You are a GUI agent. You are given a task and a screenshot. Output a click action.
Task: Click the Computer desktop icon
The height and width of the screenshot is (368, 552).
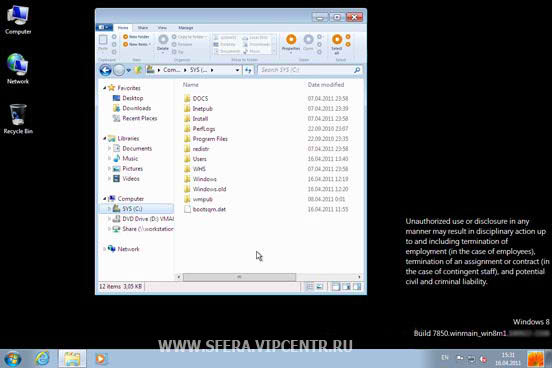(18, 20)
